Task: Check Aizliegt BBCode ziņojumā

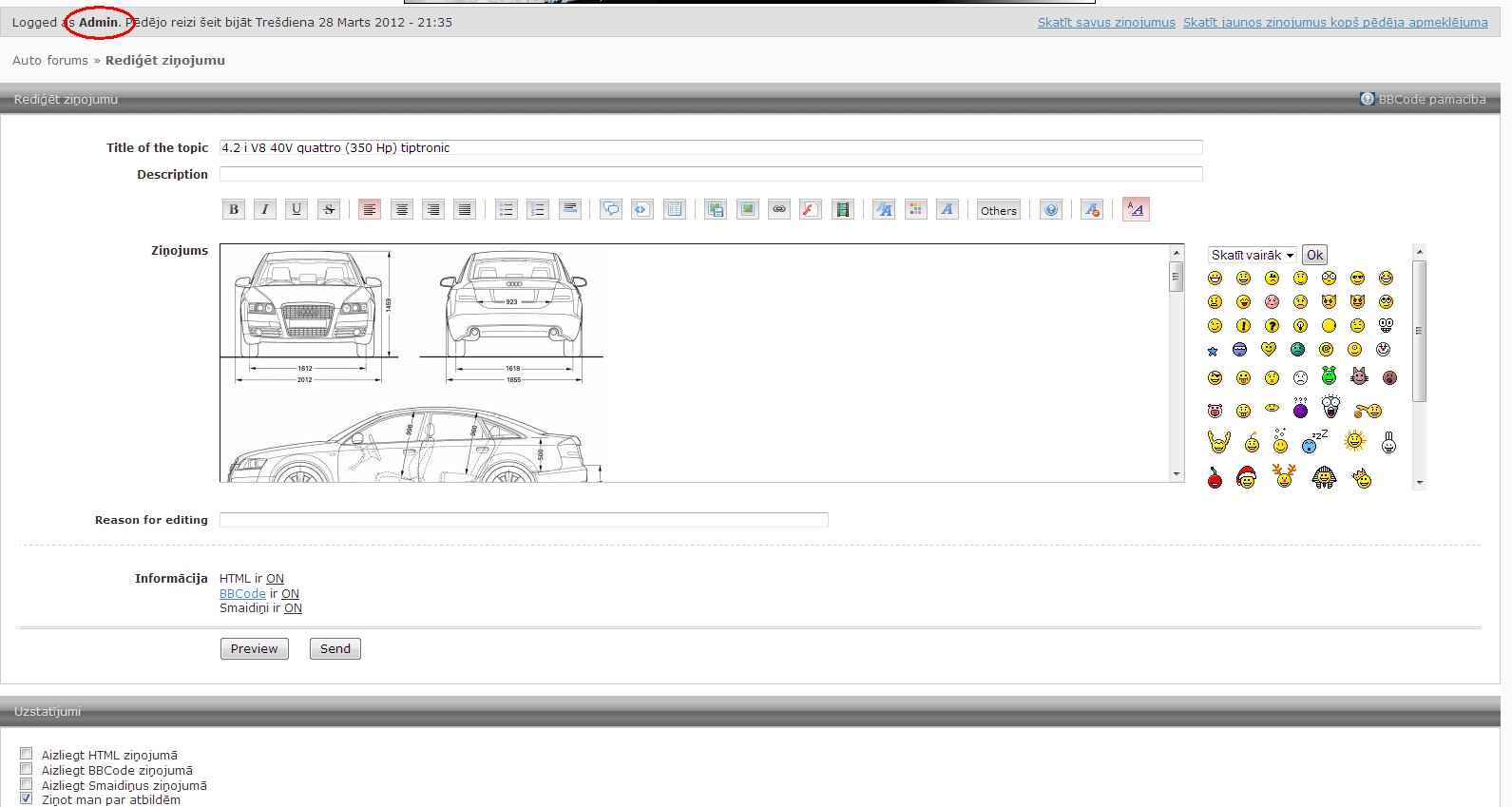Action: click(27, 769)
